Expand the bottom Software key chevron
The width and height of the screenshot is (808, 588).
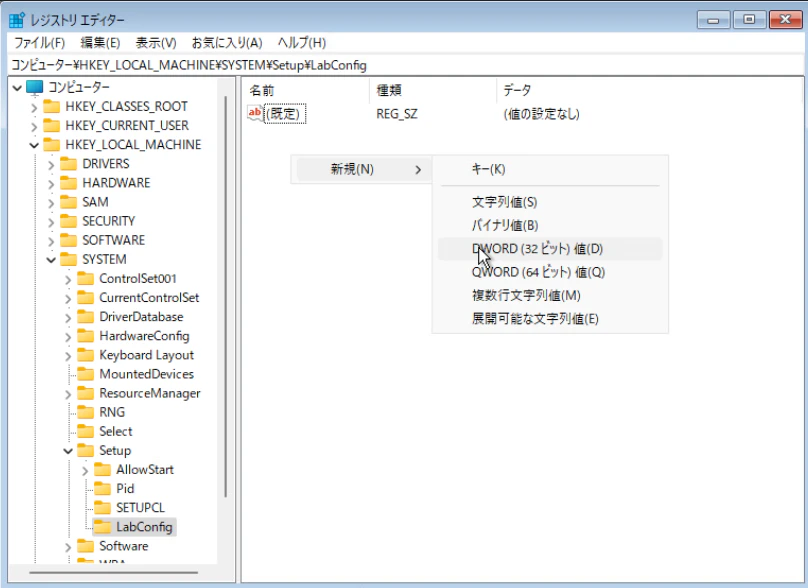tap(68, 547)
